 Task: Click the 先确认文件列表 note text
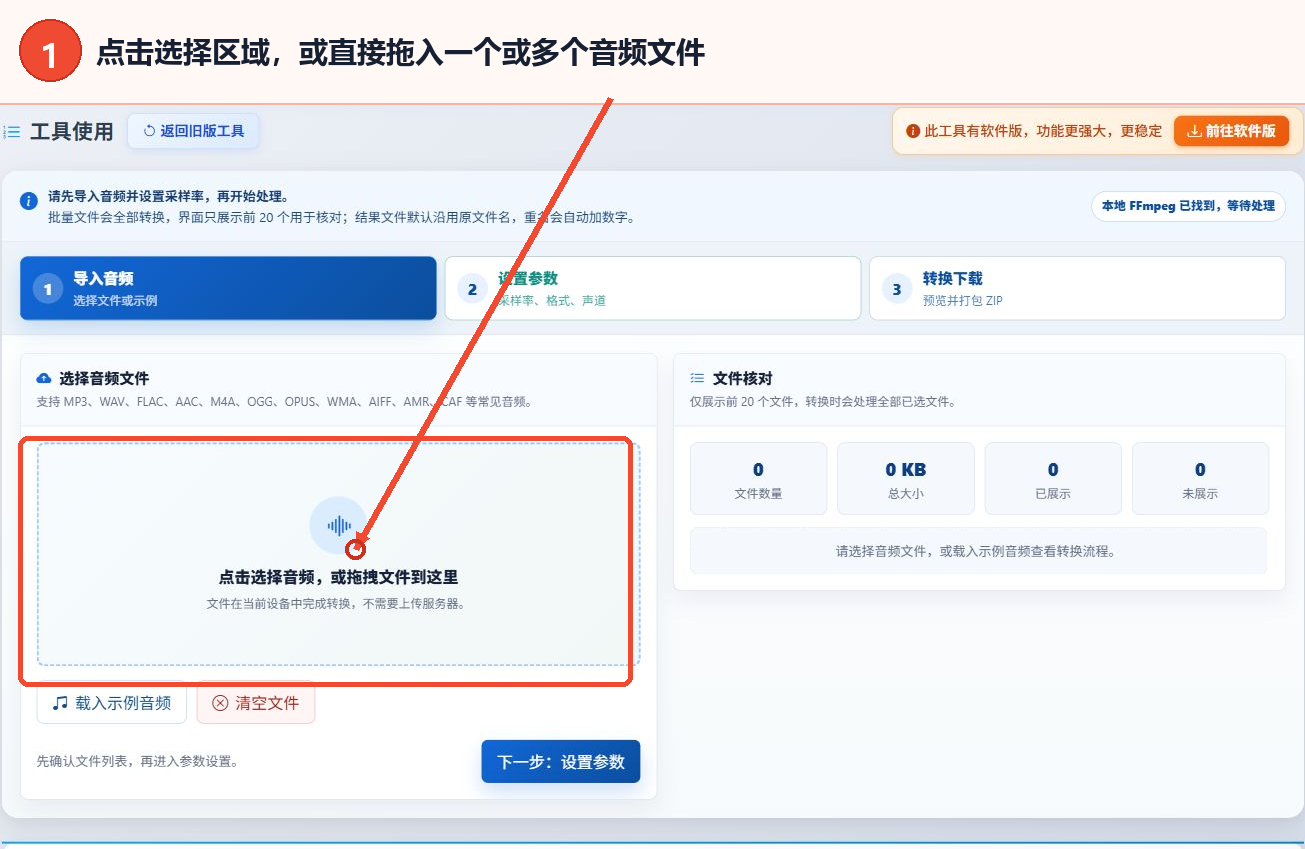click(137, 762)
